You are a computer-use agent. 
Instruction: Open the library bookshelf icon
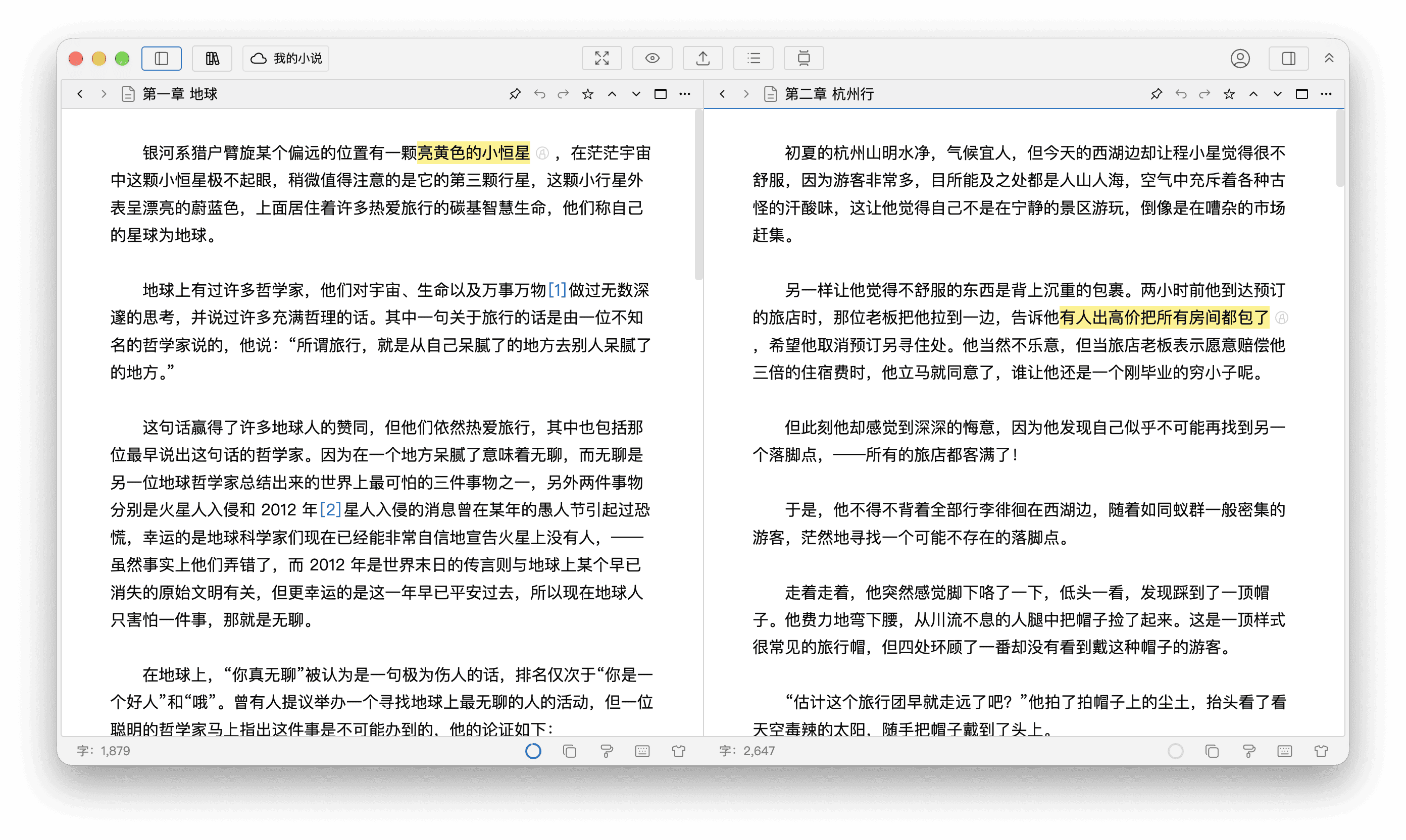212,58
